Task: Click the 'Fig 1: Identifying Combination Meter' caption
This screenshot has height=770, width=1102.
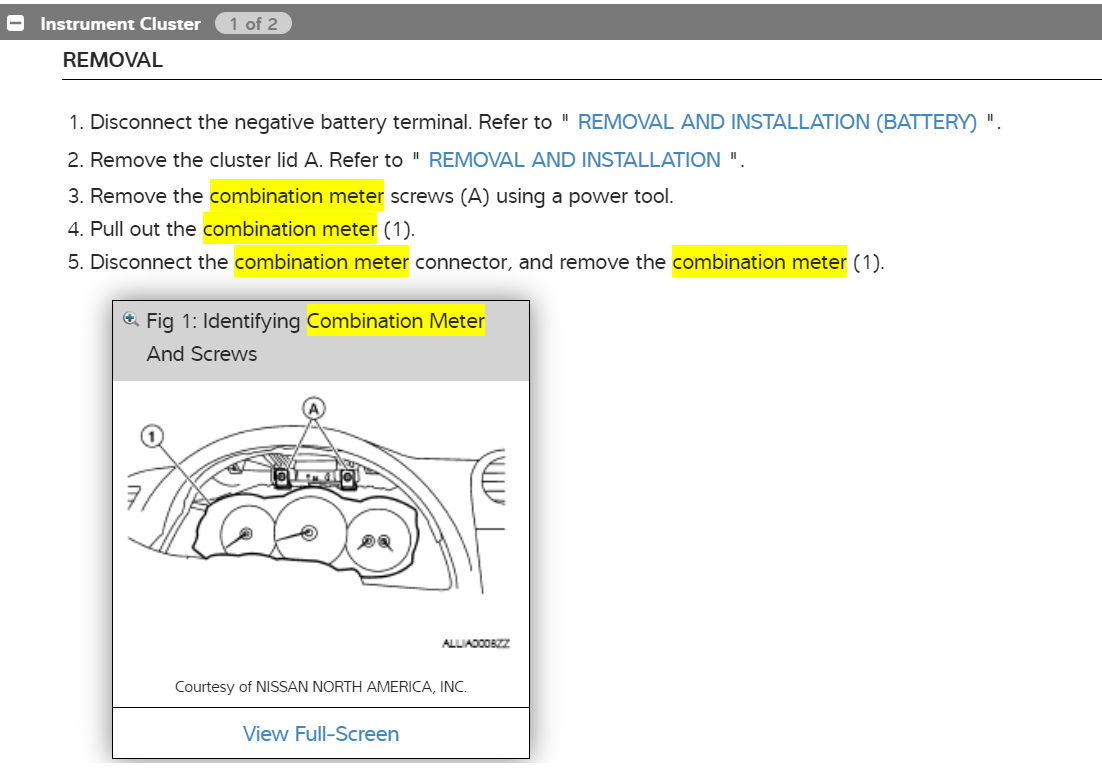Action: point(316,321)
